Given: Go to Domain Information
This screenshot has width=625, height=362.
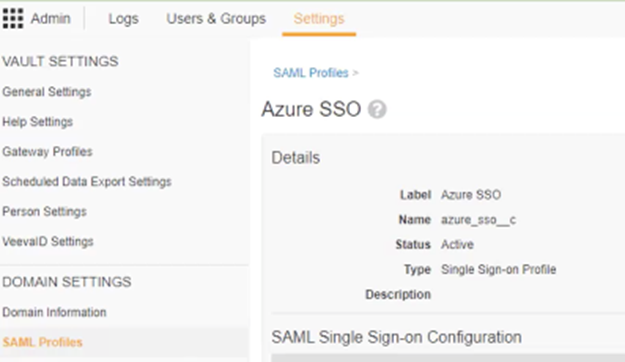Looking at the screenshot, I should point(55,312).
